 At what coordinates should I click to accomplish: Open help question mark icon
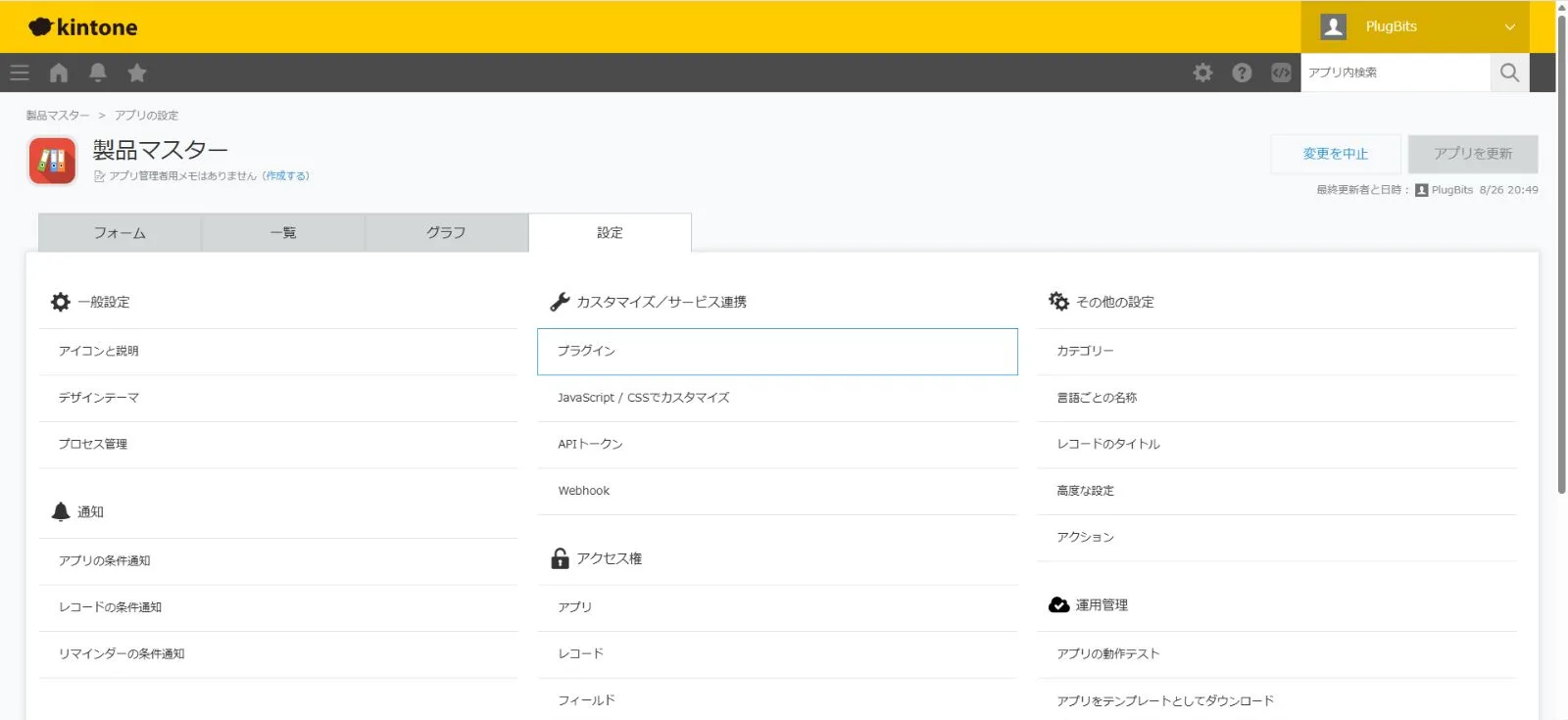(x=1242, y=72)
